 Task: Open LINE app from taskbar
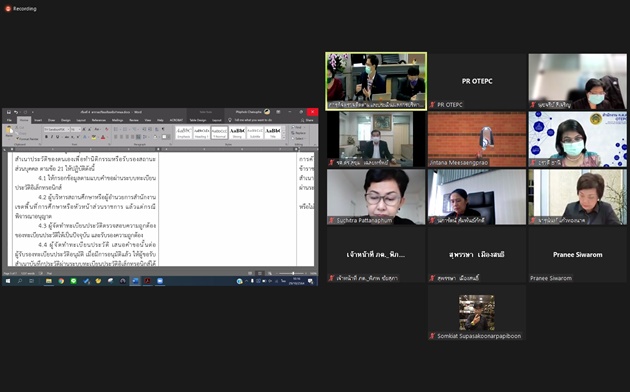[x=74, y=281]
